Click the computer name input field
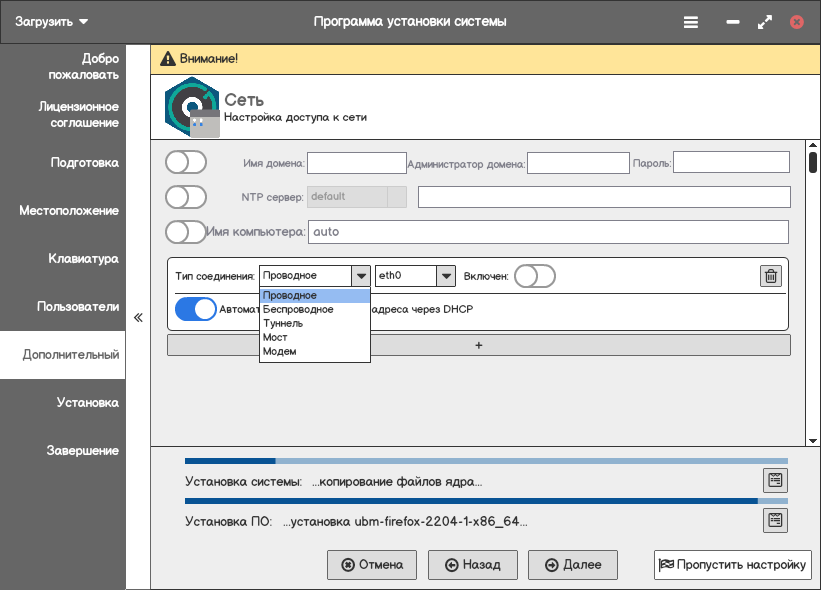The width and height of the screenshot is (821, 590). (x=548, y=232)
